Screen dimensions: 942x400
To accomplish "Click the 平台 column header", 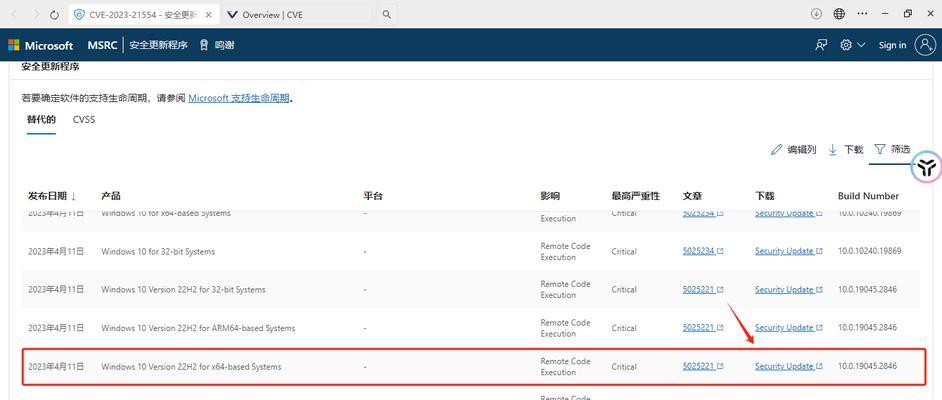I will point(372,196).
